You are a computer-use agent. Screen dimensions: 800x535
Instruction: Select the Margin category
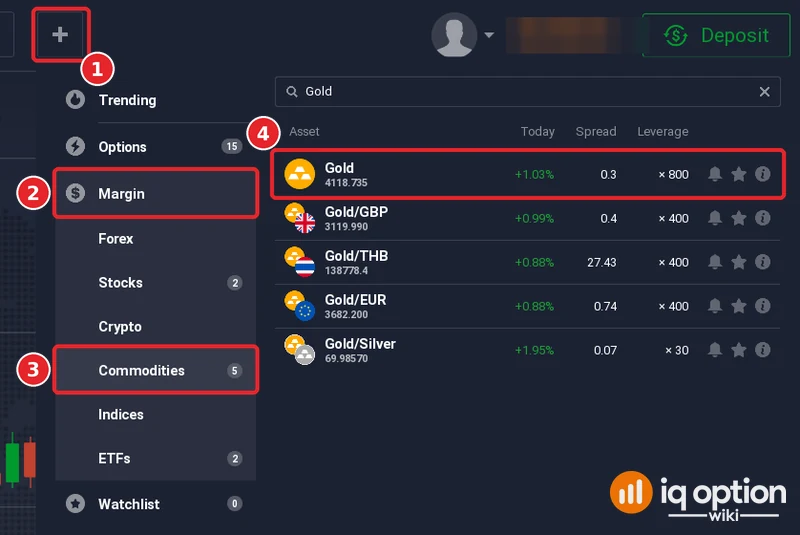[x=156, y=194]
